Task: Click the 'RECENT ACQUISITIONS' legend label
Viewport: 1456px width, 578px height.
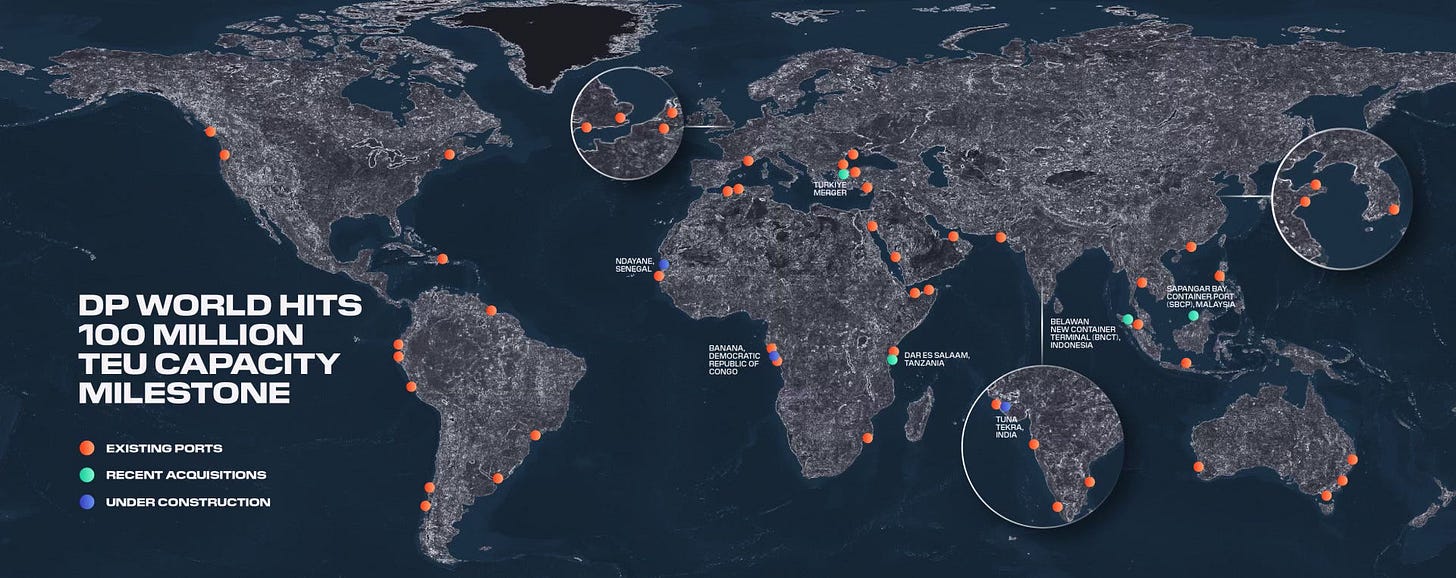Action: coord(186,475)
